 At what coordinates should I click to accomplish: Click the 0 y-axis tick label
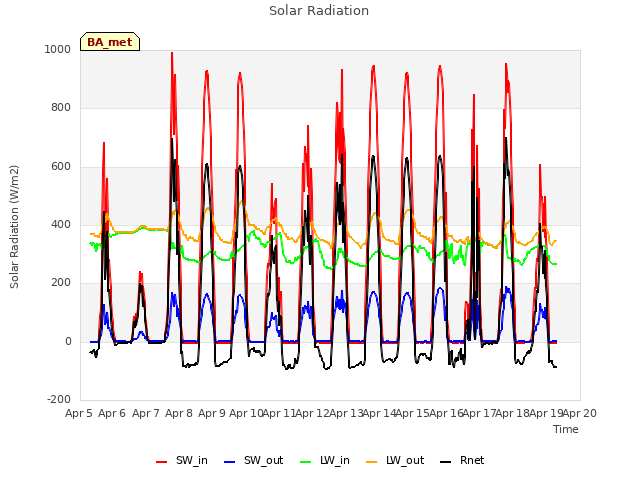click(x=68, y=341)
